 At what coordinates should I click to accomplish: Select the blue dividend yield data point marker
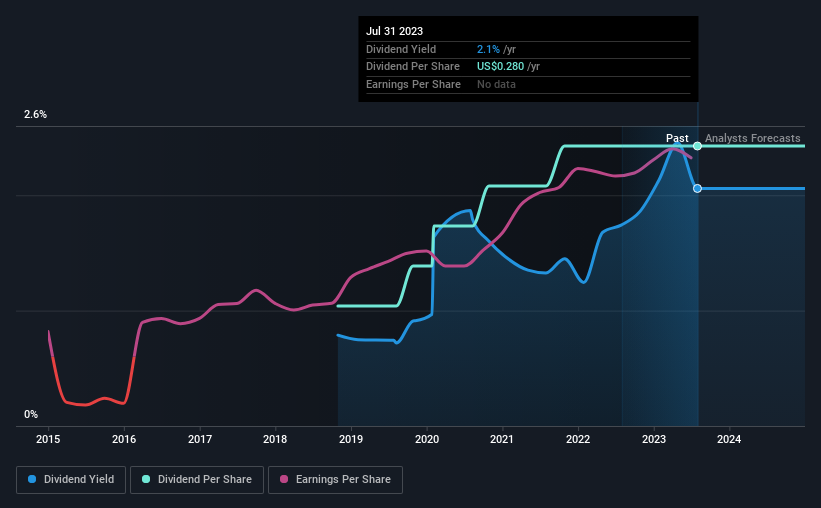click(697, 189)
